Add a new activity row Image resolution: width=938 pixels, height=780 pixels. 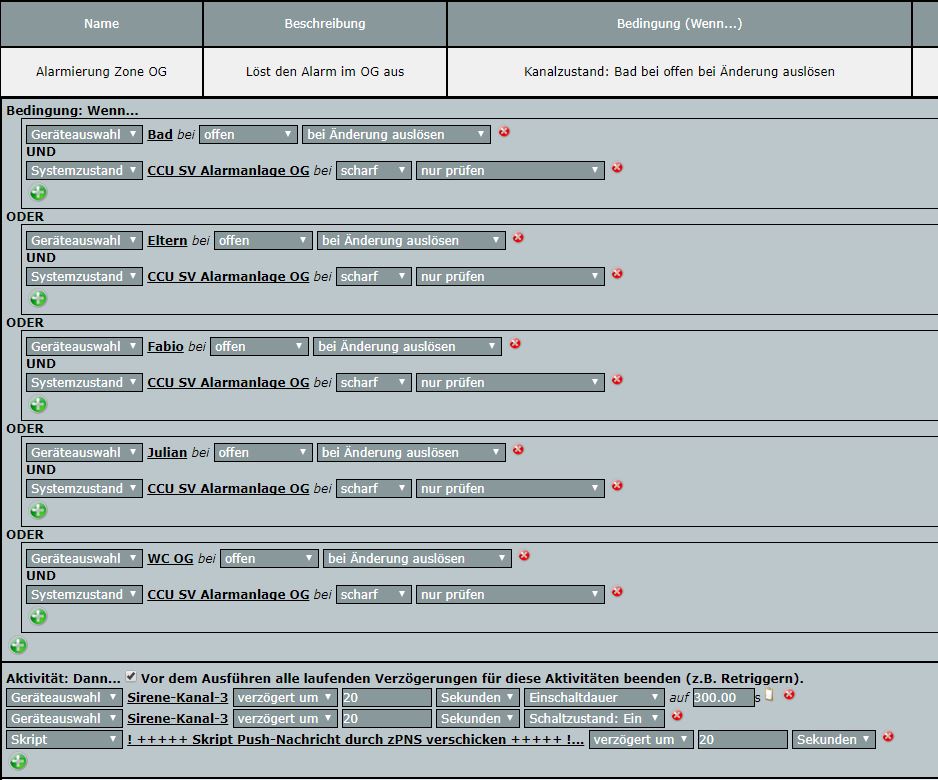19,761
